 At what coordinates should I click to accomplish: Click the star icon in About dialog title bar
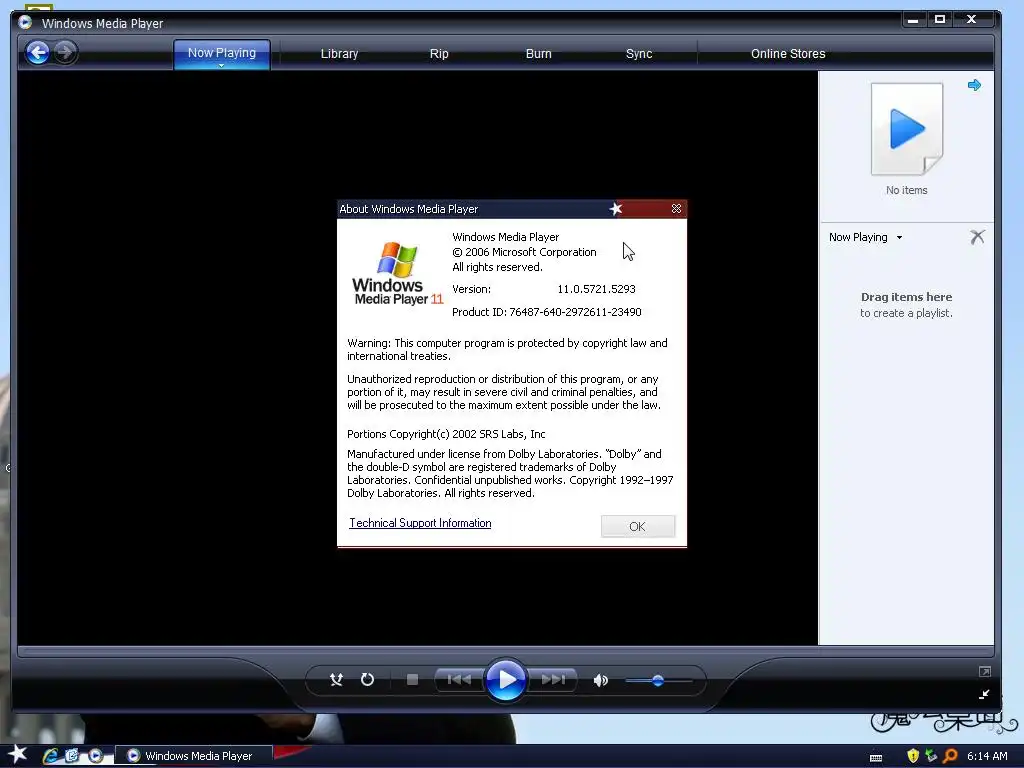coord(616,209)
